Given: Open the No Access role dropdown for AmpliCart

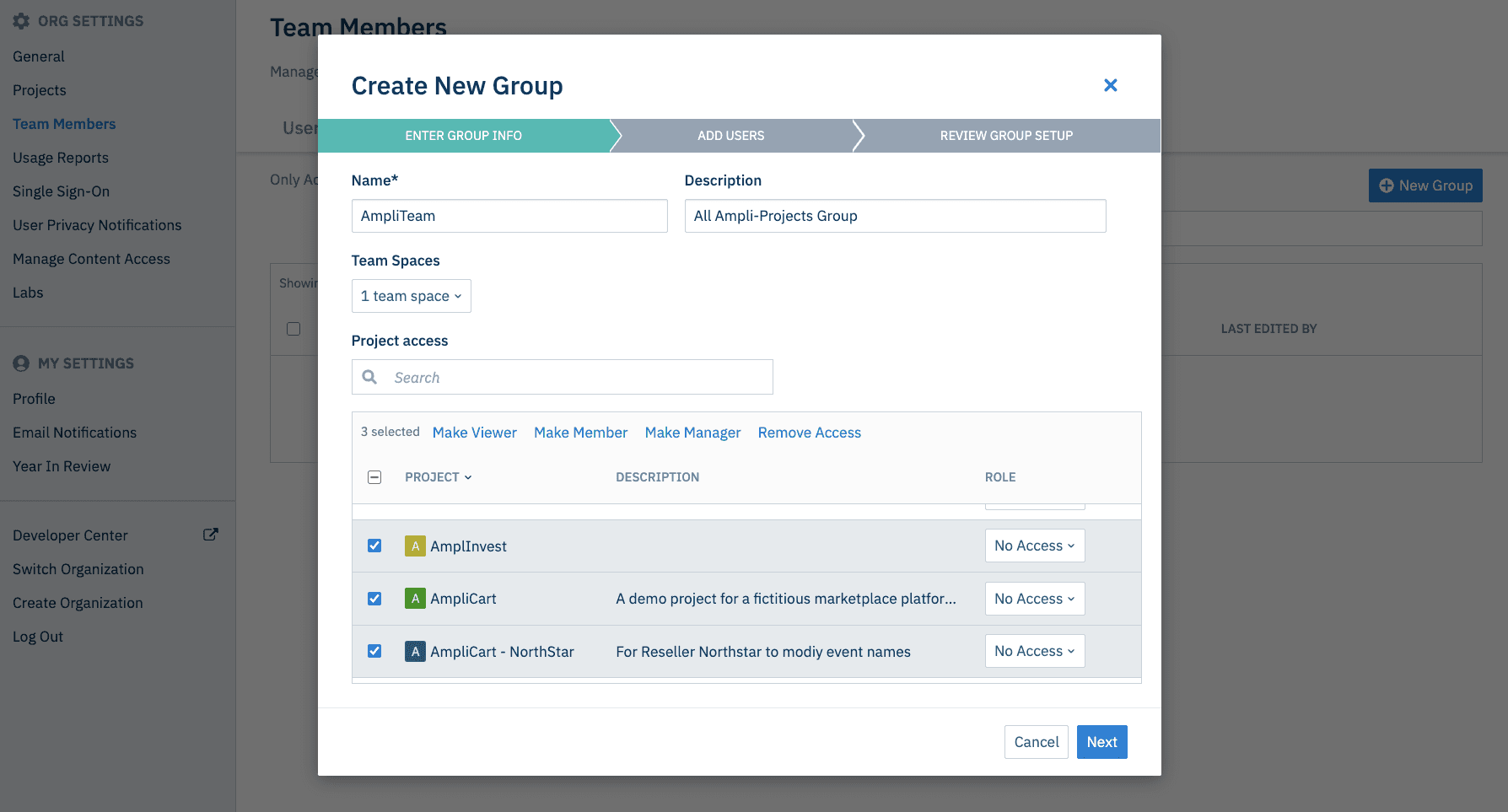Looking at the screenshot, I should (x=1035, y=599).
